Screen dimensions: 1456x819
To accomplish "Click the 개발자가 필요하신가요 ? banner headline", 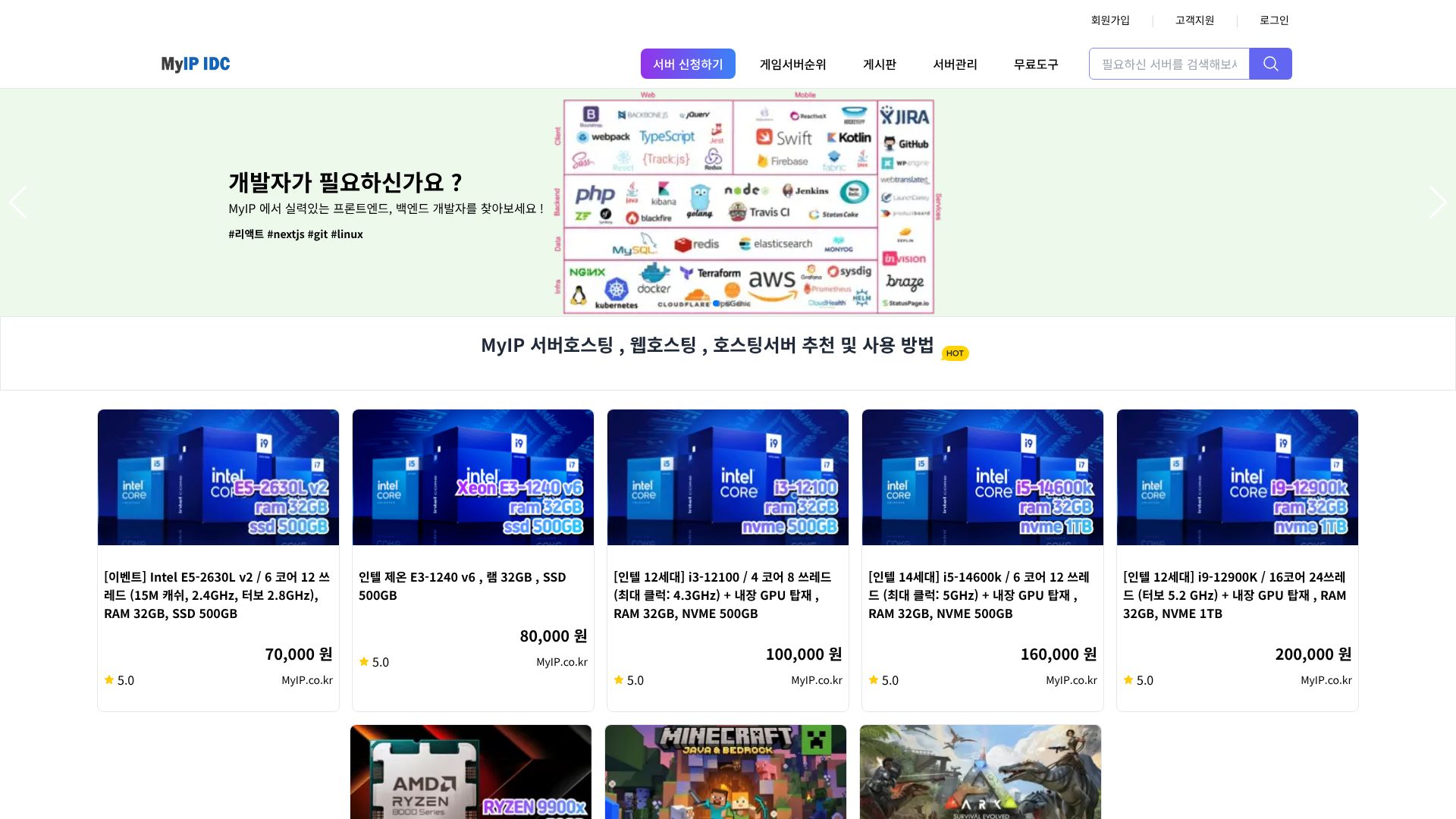I will 345,182.
